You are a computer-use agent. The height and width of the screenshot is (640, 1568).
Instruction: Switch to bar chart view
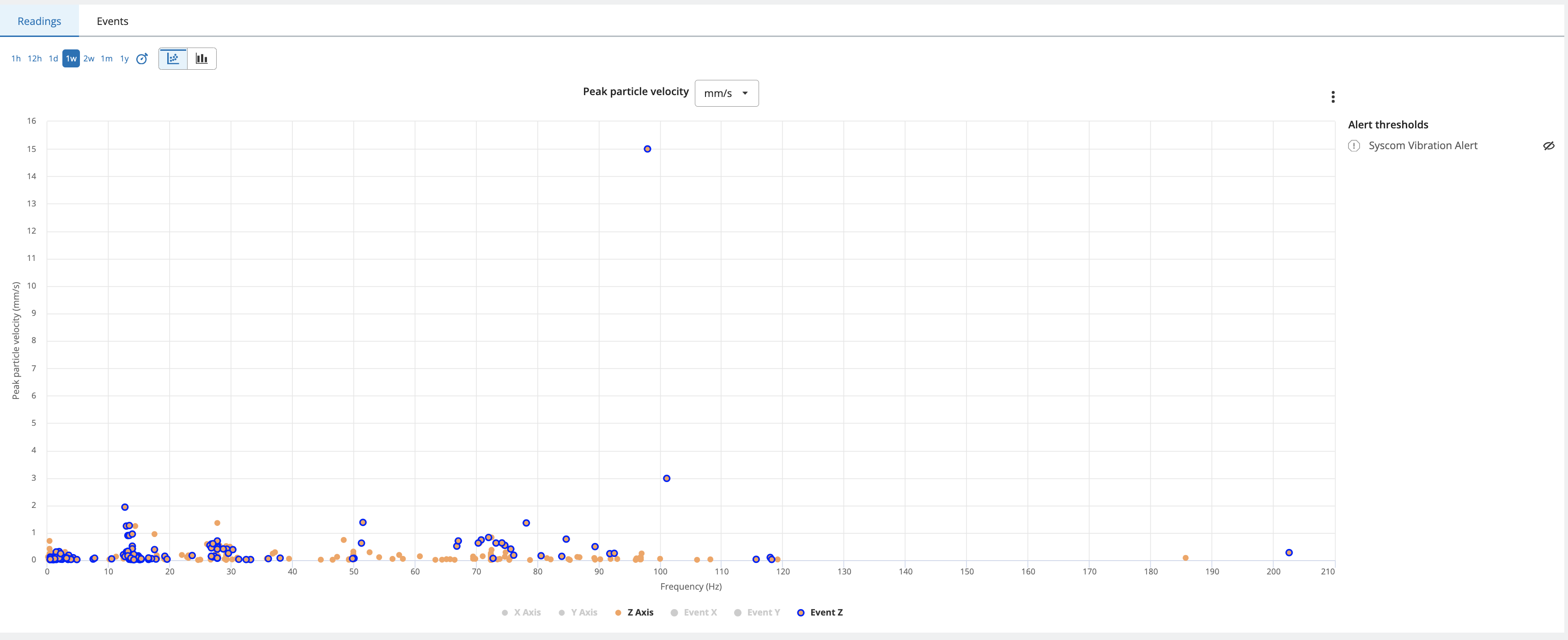click(201, 59)
